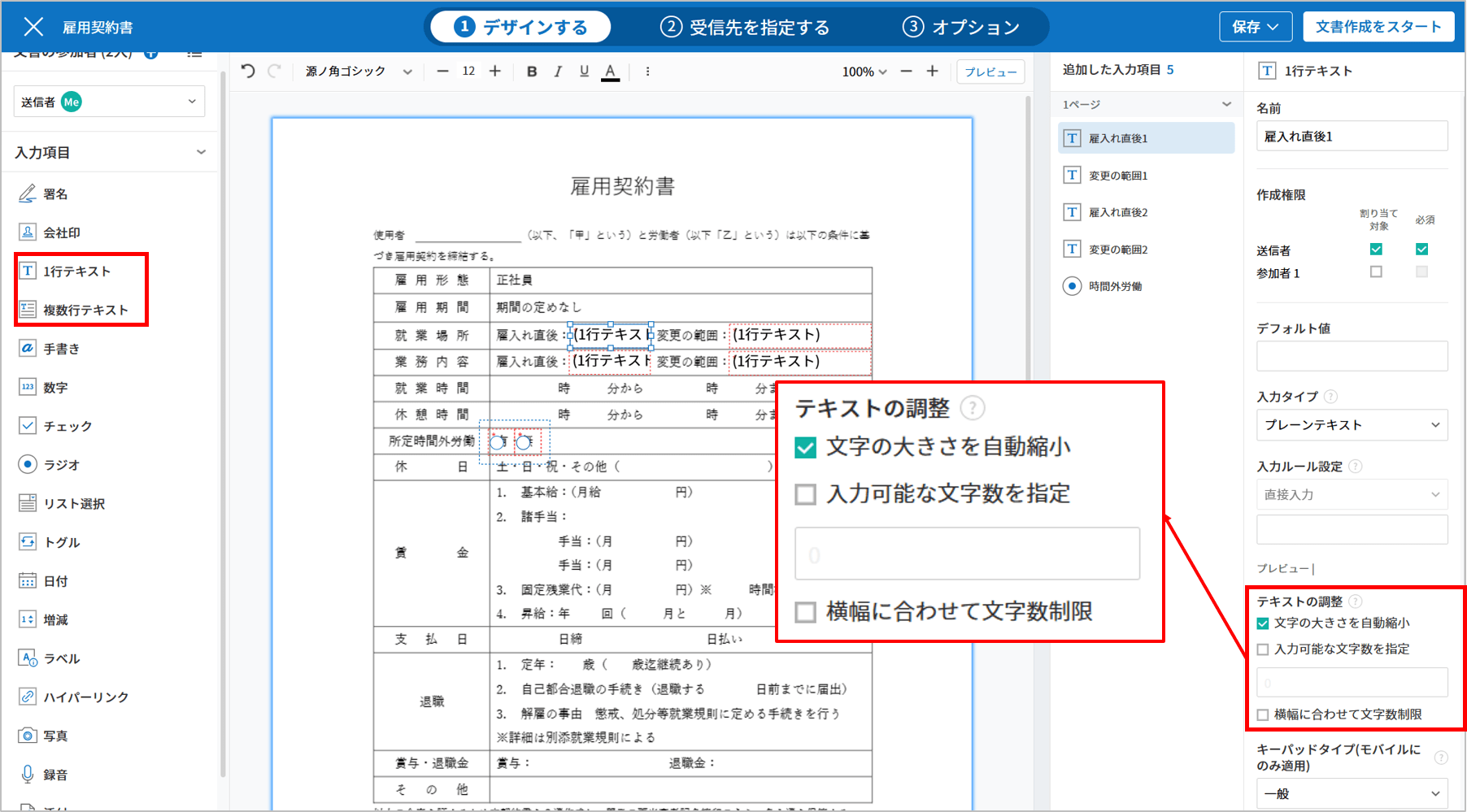Toggle underline text formatting
This screenshot has width=1467, height=812.
point(584,72)
